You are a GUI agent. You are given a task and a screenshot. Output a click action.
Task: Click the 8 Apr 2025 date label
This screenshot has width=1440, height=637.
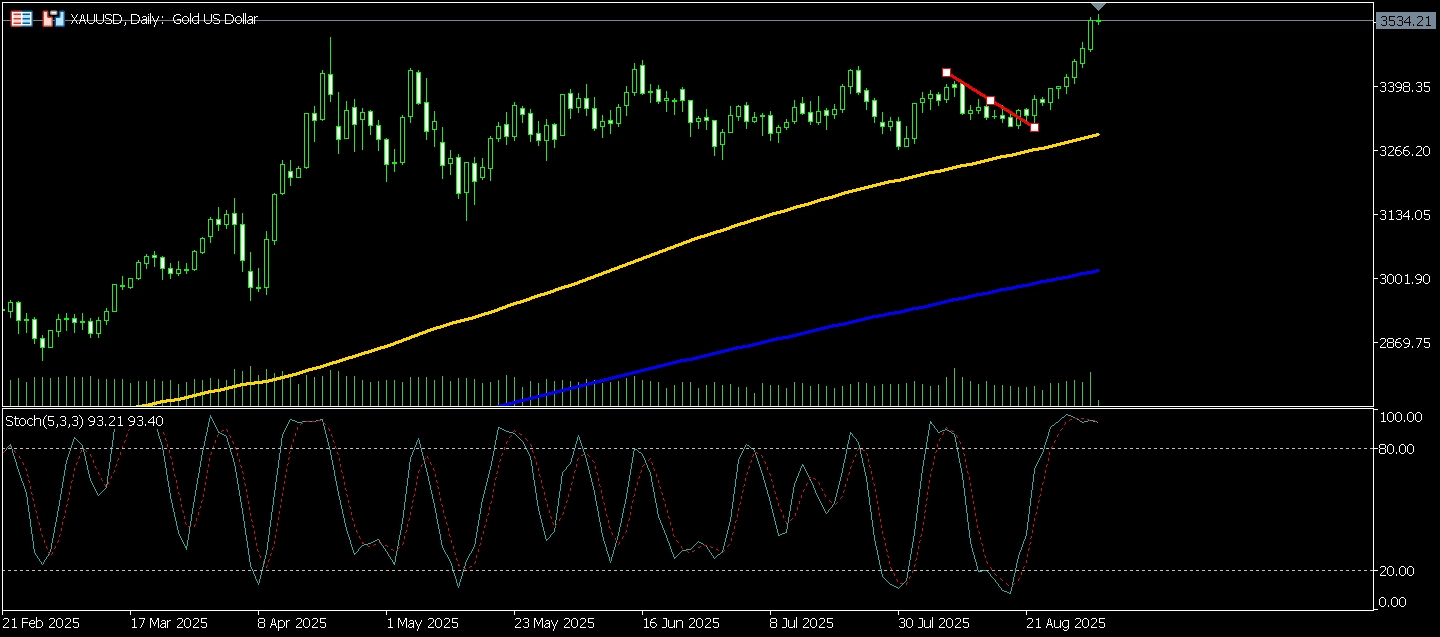pos(293,623)
